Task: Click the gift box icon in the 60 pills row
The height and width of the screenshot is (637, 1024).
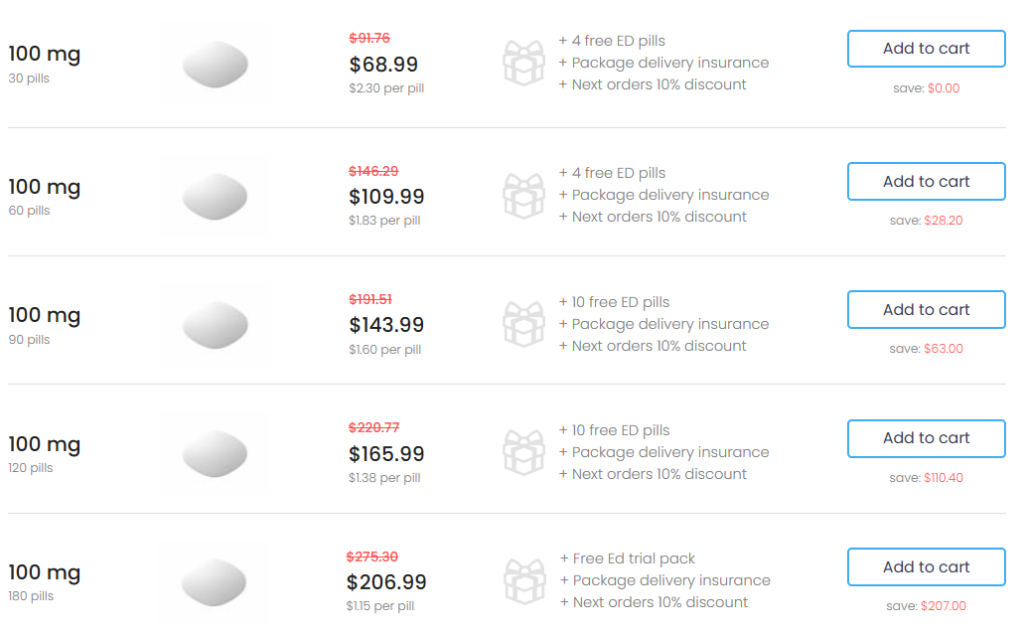Action: click(524, 195)
